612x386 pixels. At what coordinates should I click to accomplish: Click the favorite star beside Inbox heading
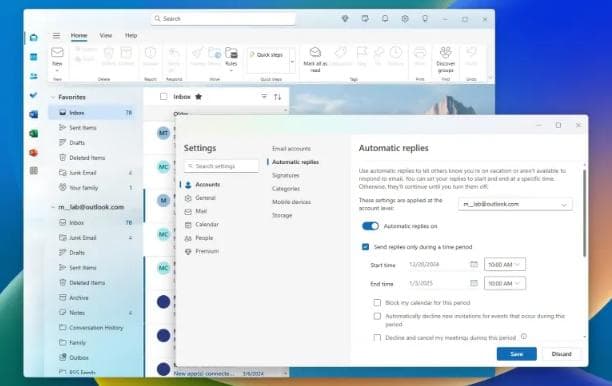point(198,96)
